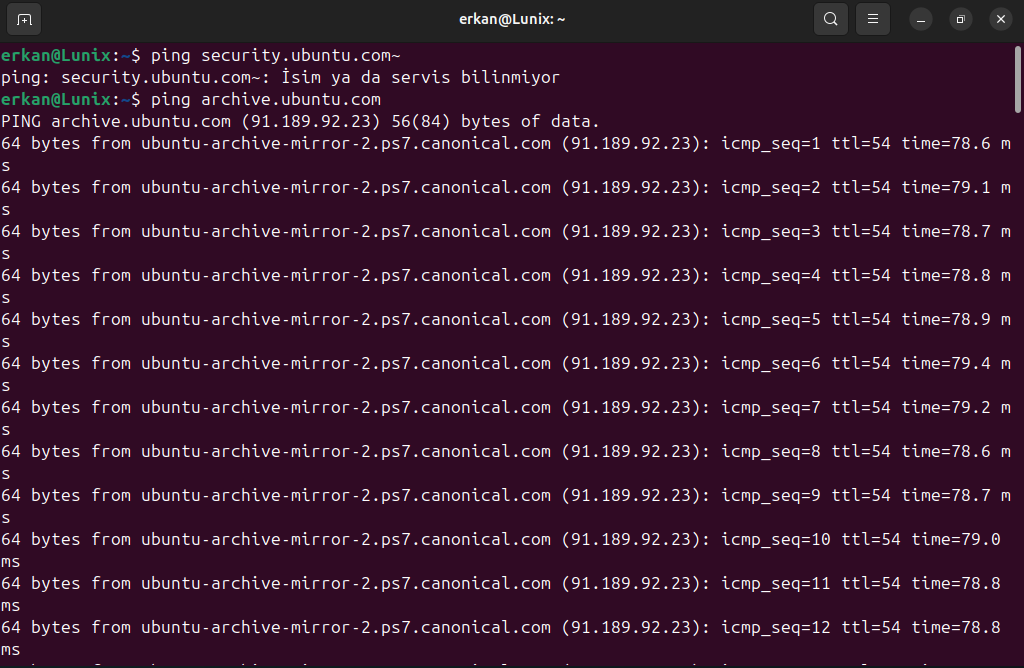The width and height of the screenshot is (1024, 668).
Task: Close the terminal window
Action: 1000,19
